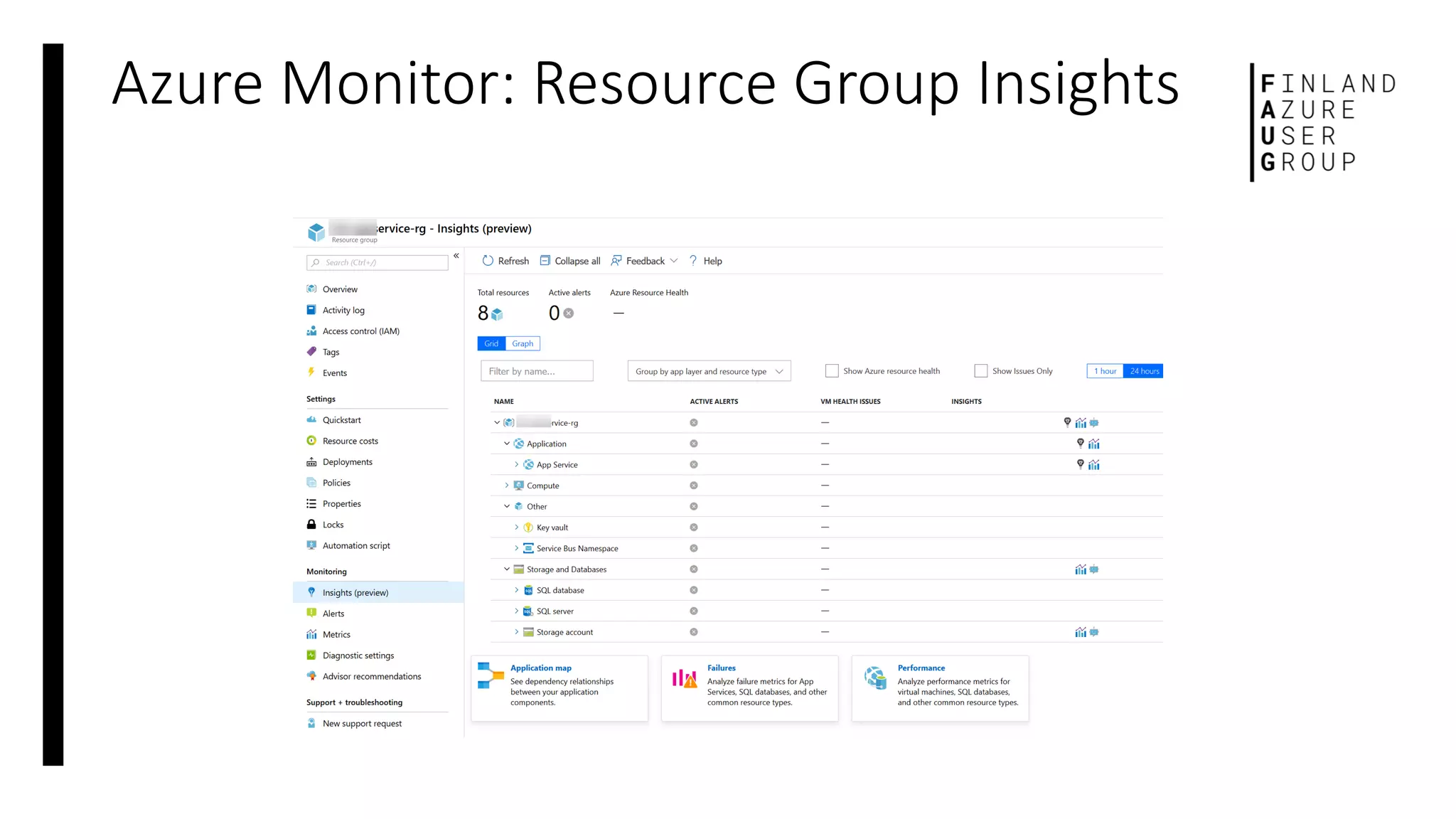Click the Activity log icon
This screenshot has width=1456, height=819.
[311, 310]
